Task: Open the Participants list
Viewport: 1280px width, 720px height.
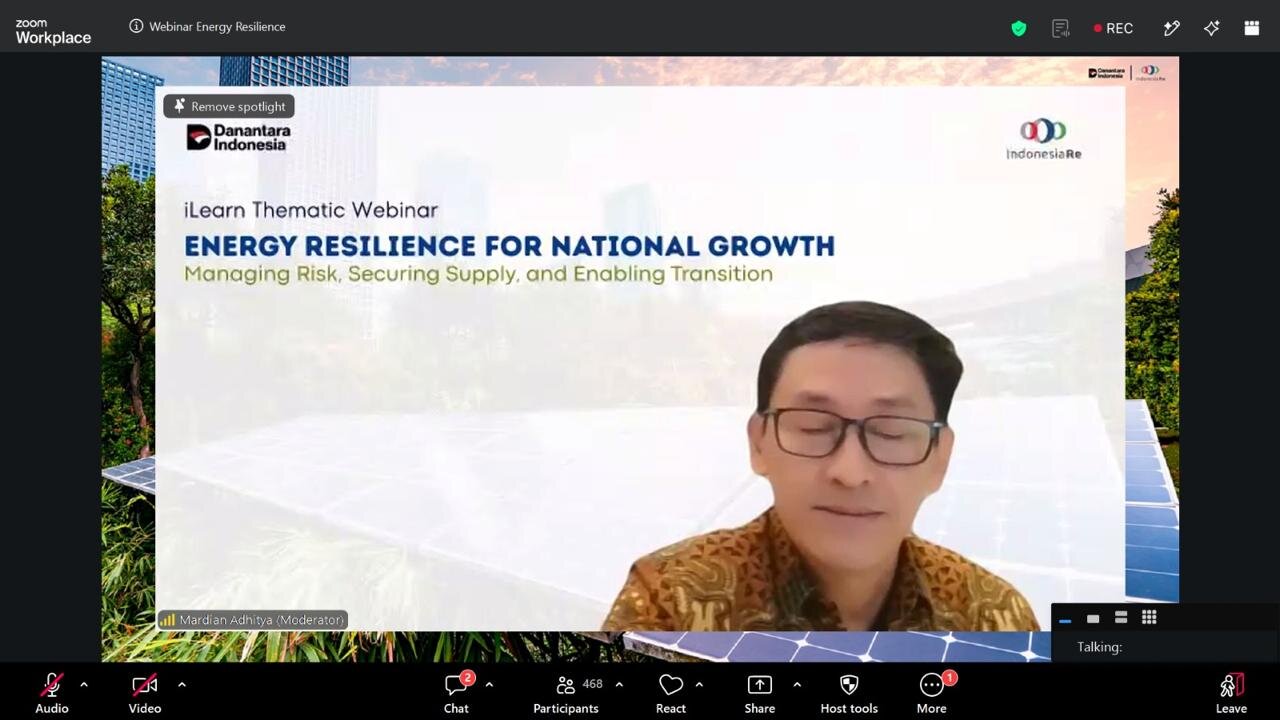Action: 567,693
